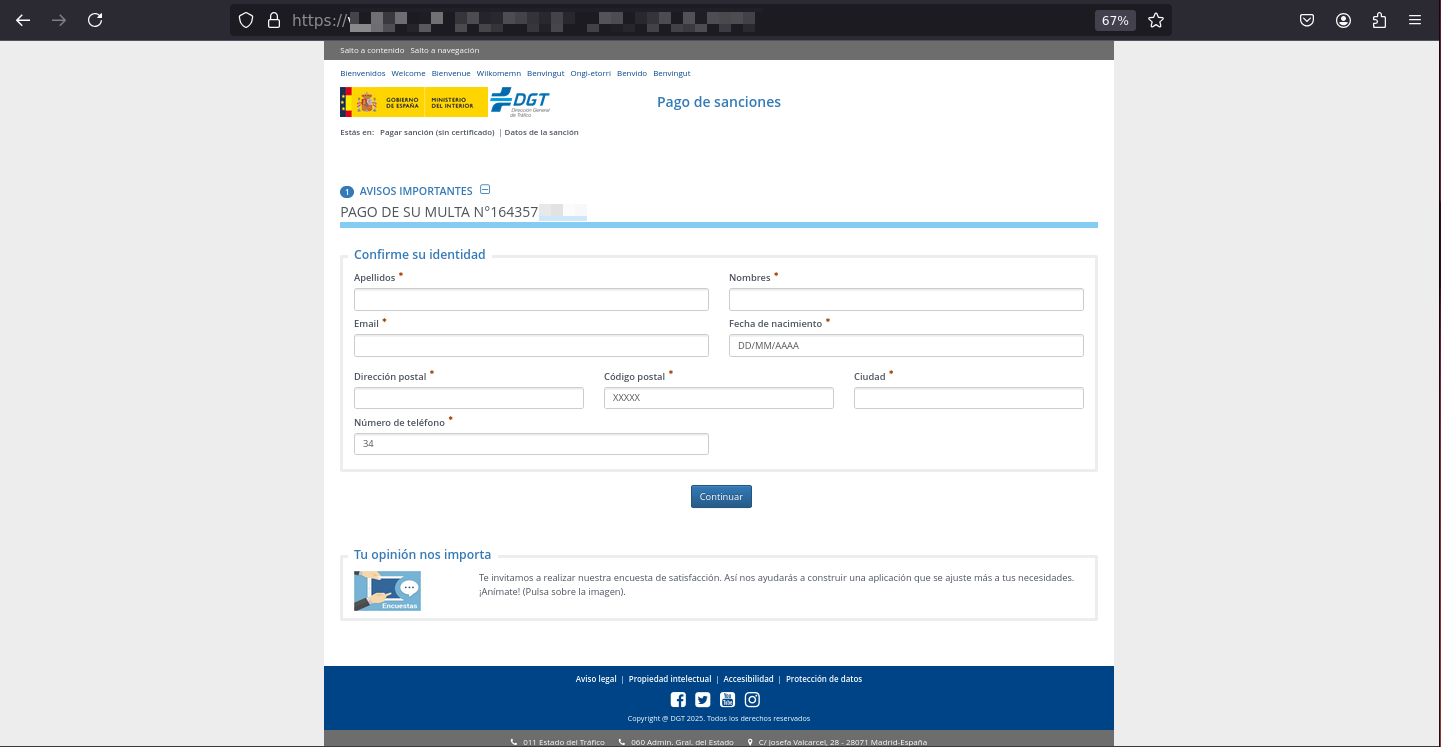Open the Instagram icon in footer

pyautogui.click(x=753, y=700)
